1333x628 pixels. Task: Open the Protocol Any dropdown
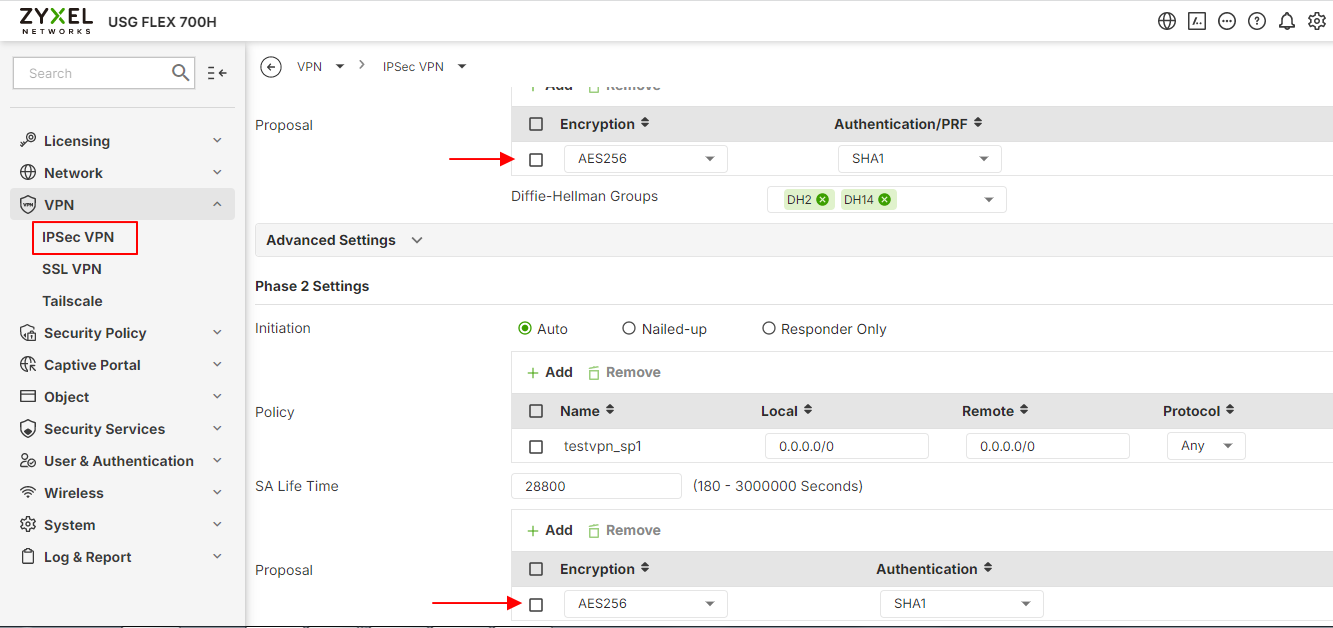[1206, 446]
